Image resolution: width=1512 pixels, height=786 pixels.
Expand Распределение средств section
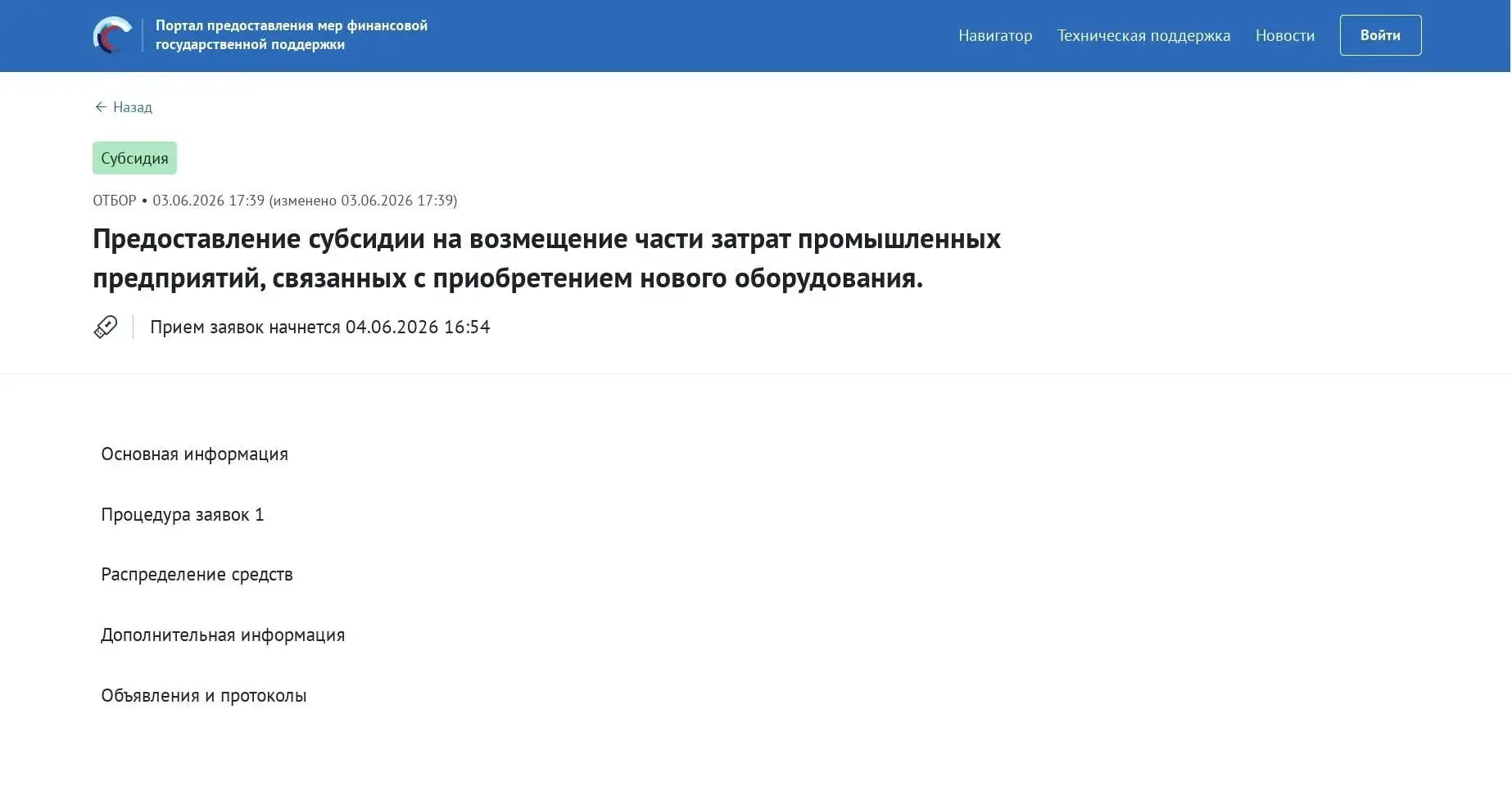tap(197, 575)
